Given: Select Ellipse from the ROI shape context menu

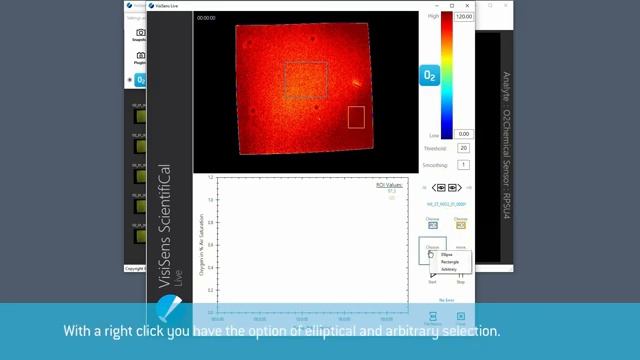Looking at the screenshot, I should pos(447,255).
